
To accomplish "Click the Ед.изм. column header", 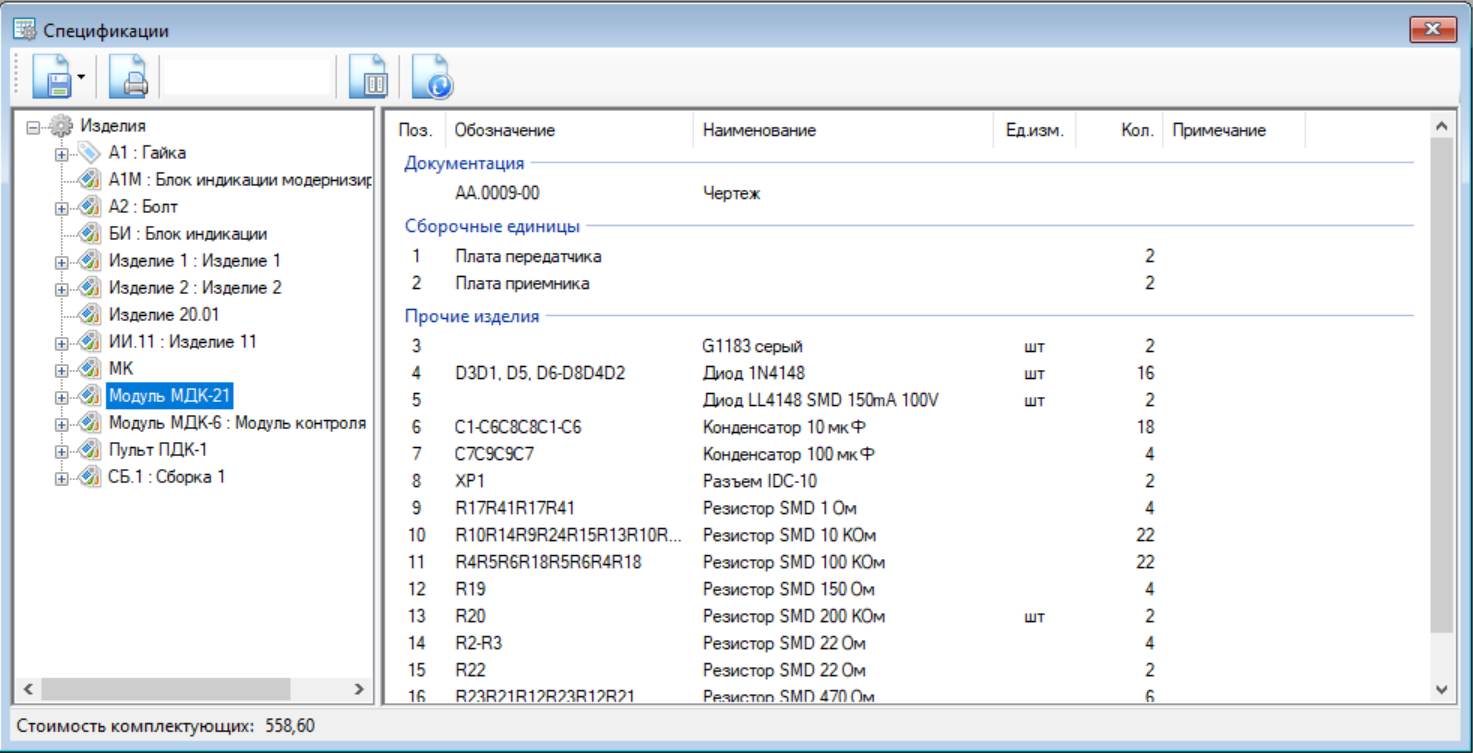I will pyautogui.click(x=1035, y=131).
